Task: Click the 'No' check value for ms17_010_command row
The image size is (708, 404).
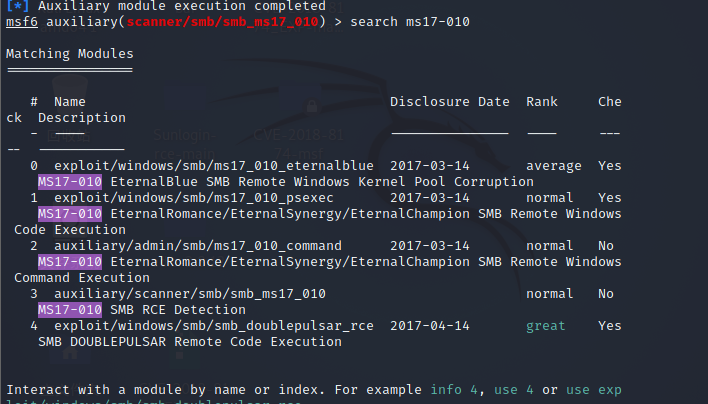Action: 606,246
